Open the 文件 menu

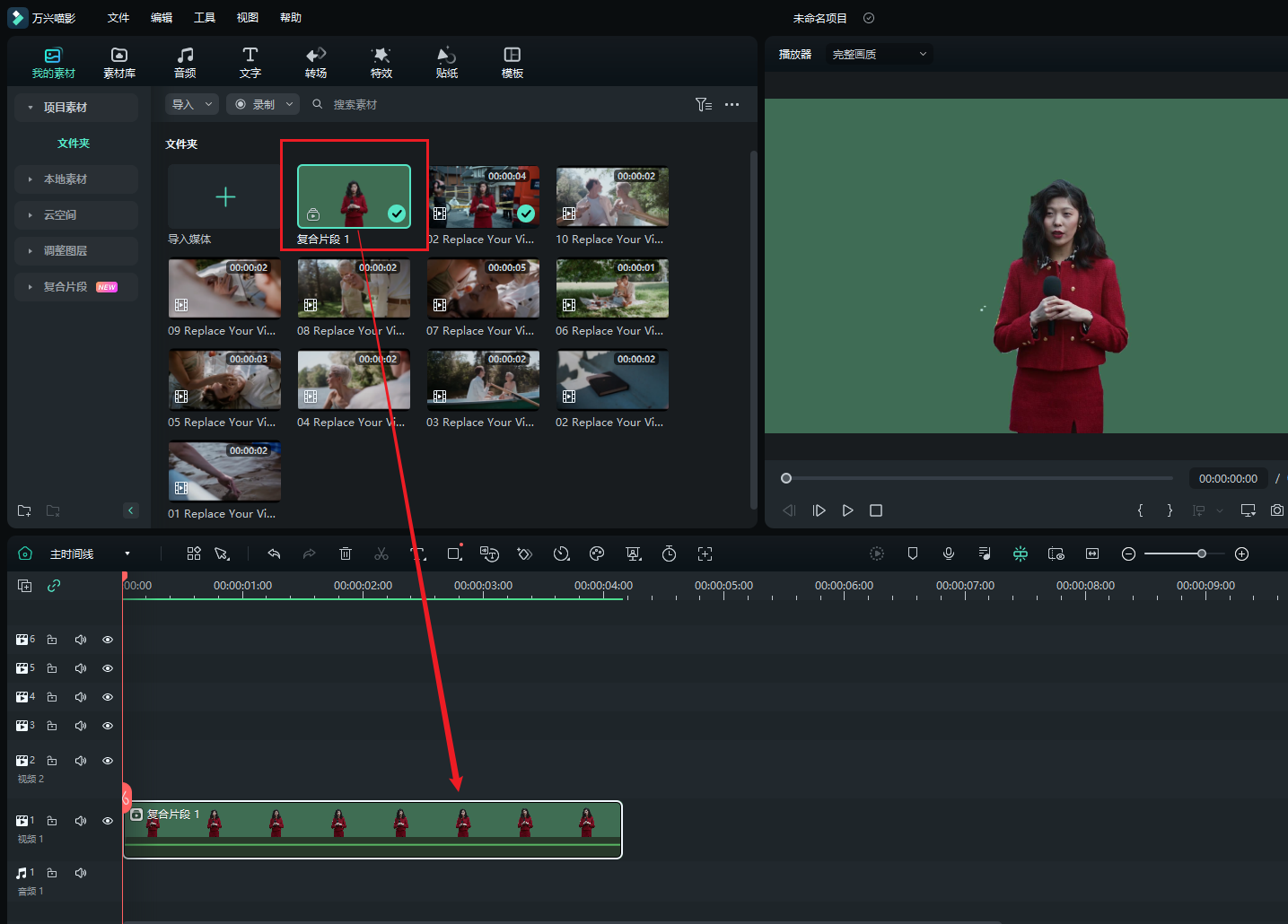click(x=118, y=18)
